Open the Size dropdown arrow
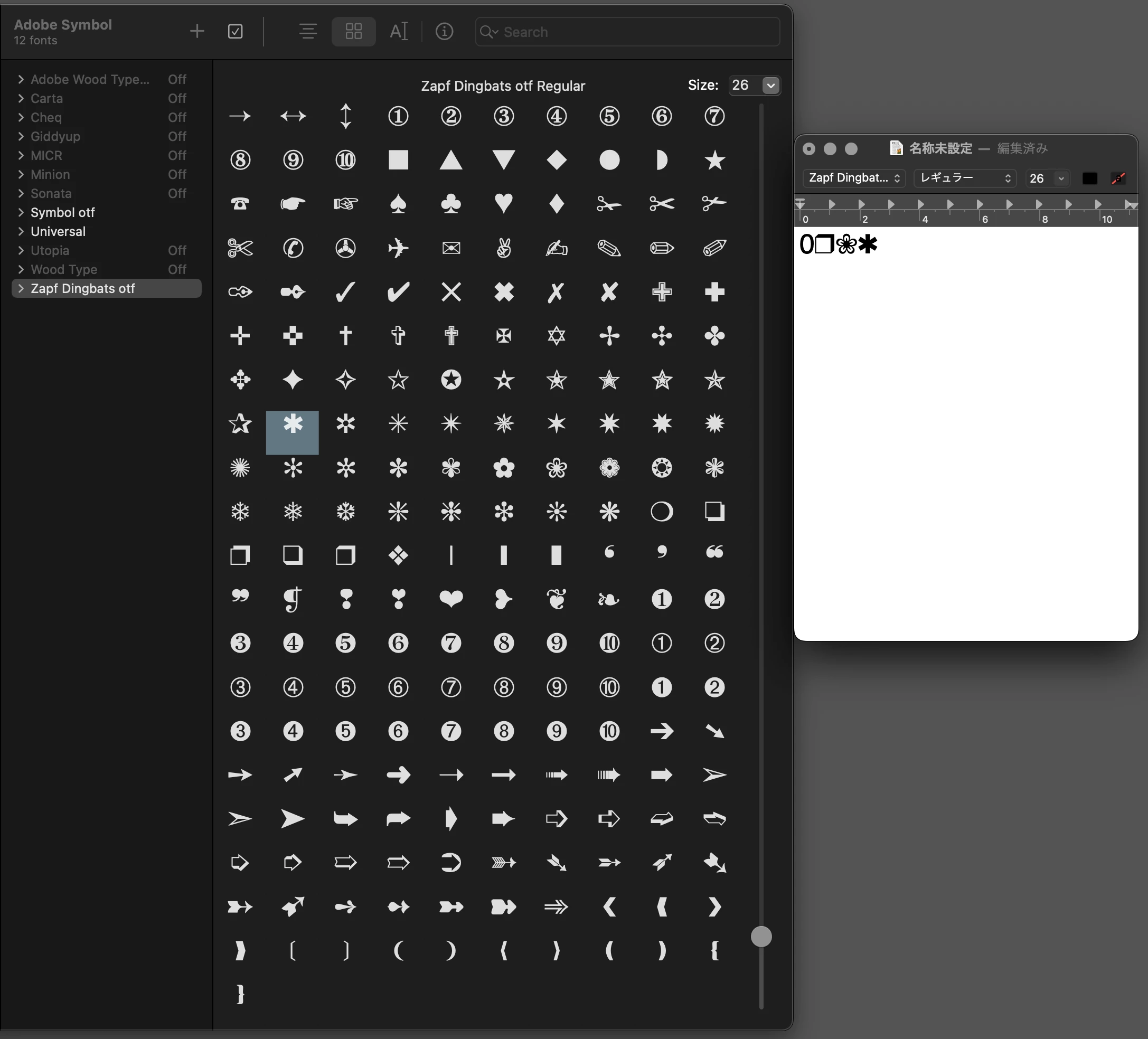 pyautogui.click(x=770, y=86)
